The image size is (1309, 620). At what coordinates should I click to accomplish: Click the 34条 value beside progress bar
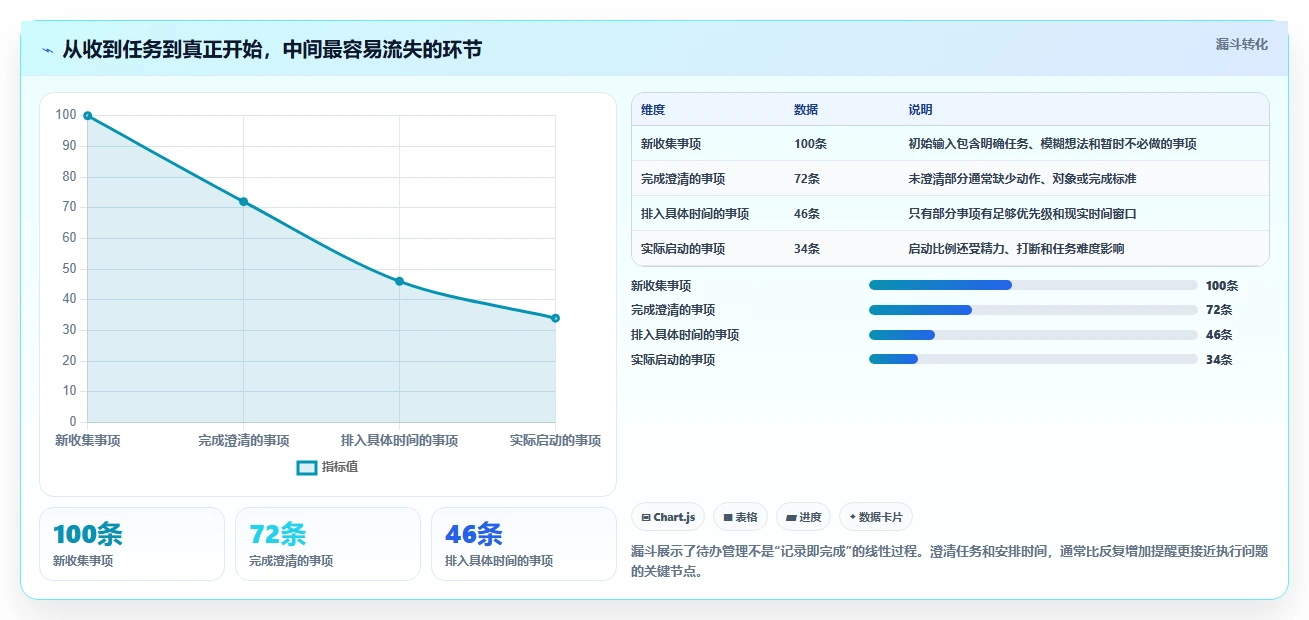[1219, 360]
